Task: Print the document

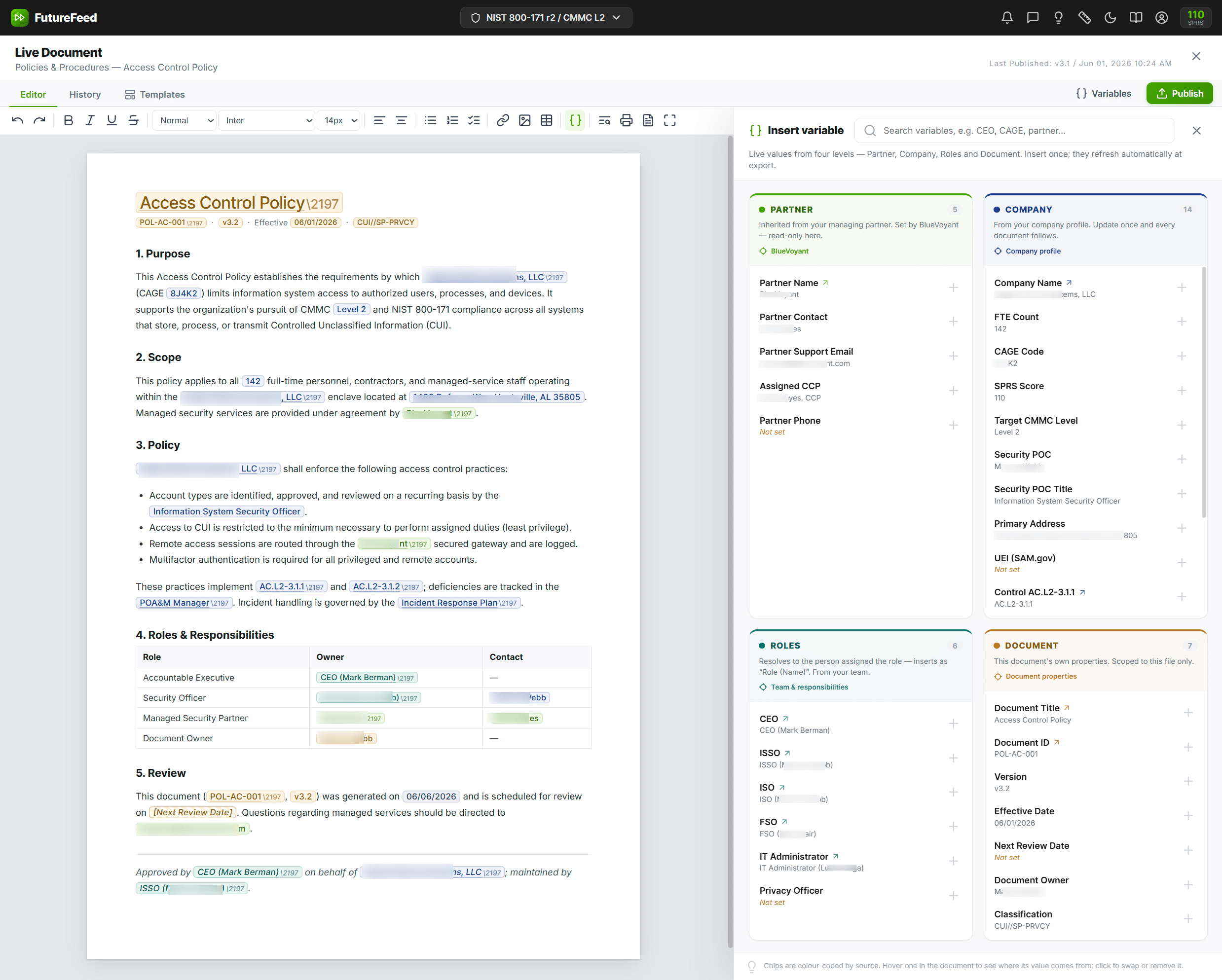Action: [627, 120]
